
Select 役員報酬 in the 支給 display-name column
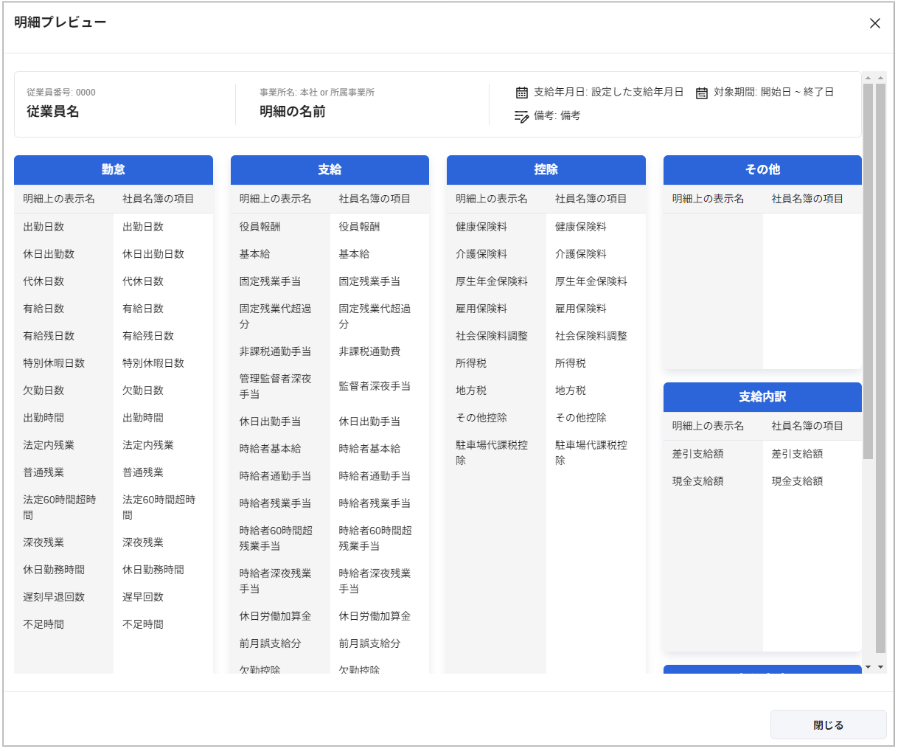point(259,227)
